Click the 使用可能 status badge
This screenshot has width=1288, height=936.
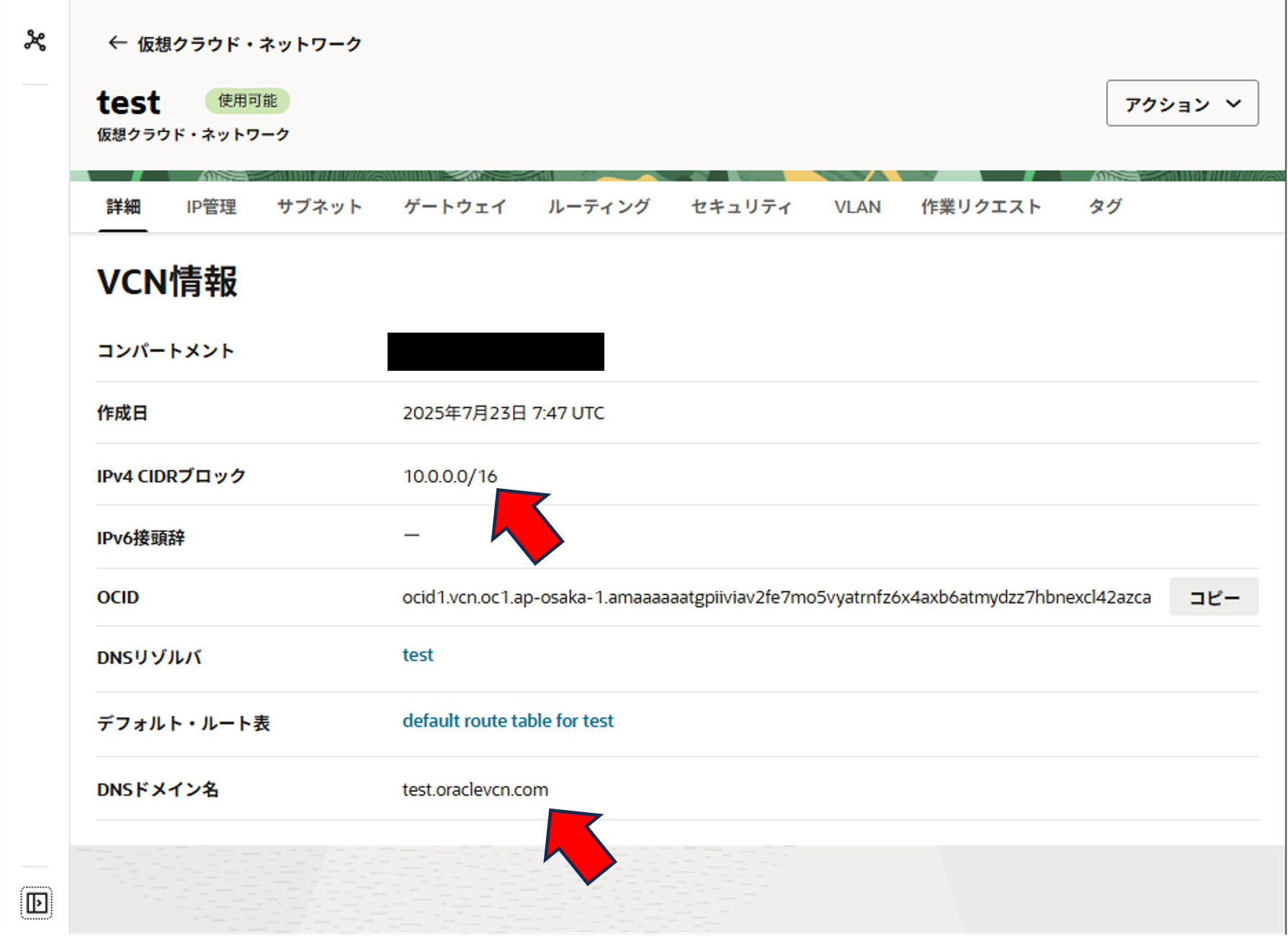click(247, 101)
